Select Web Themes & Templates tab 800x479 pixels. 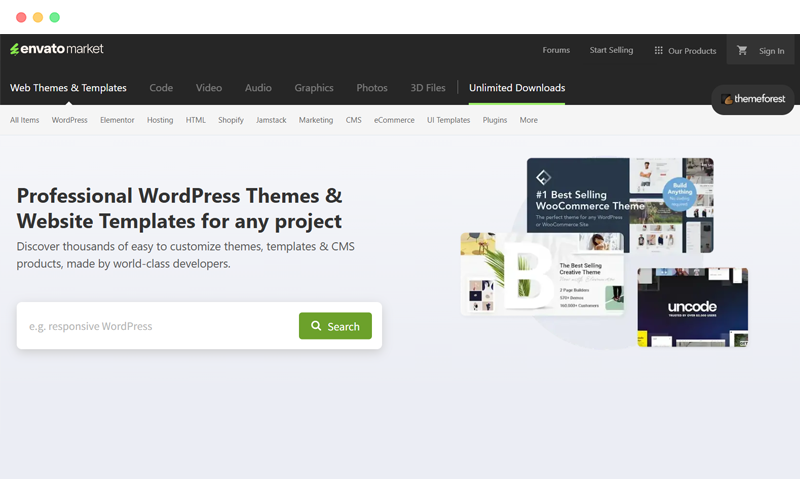point(68,88)
